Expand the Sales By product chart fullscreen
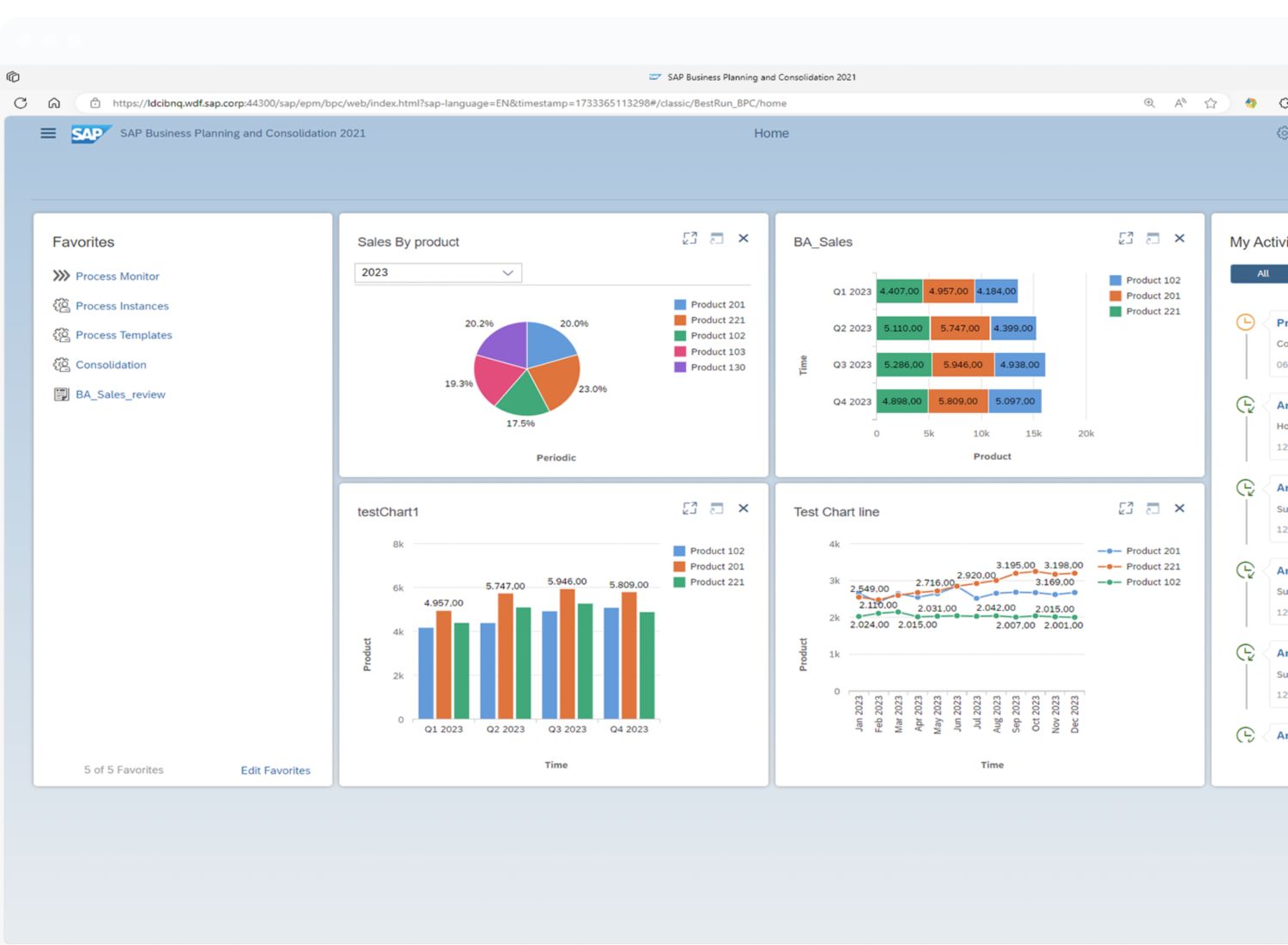 [690, 239]
